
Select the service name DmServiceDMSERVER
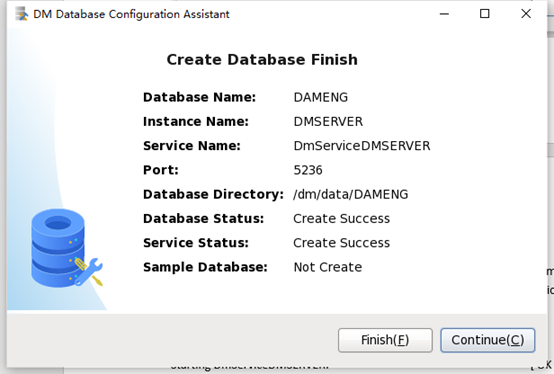pos(362,146)
